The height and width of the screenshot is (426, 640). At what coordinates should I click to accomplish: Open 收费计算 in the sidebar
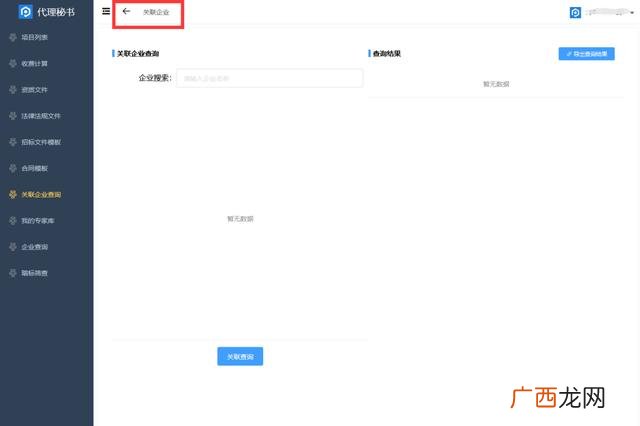[x=34, y=64]
